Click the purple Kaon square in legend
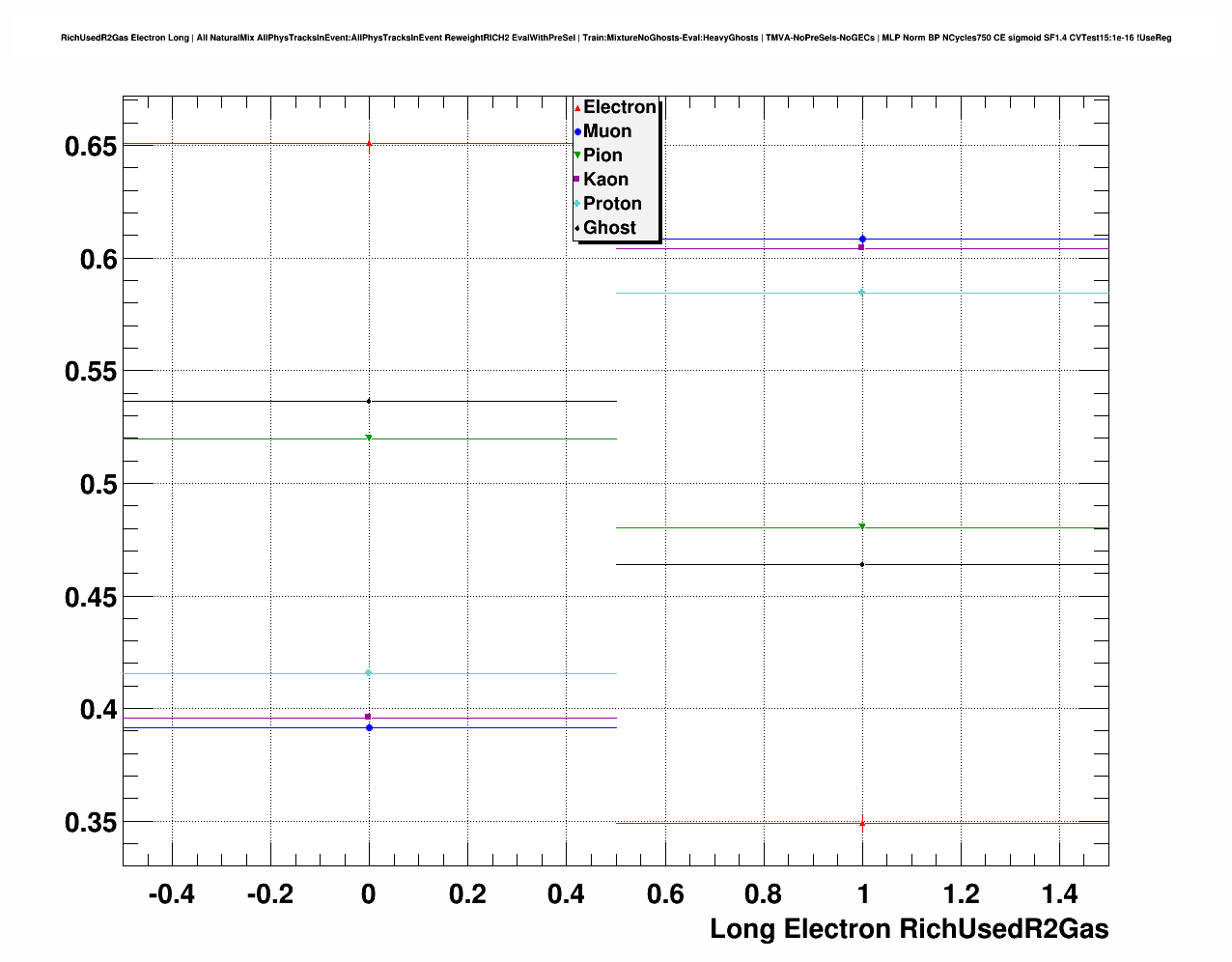 (577, 180)
